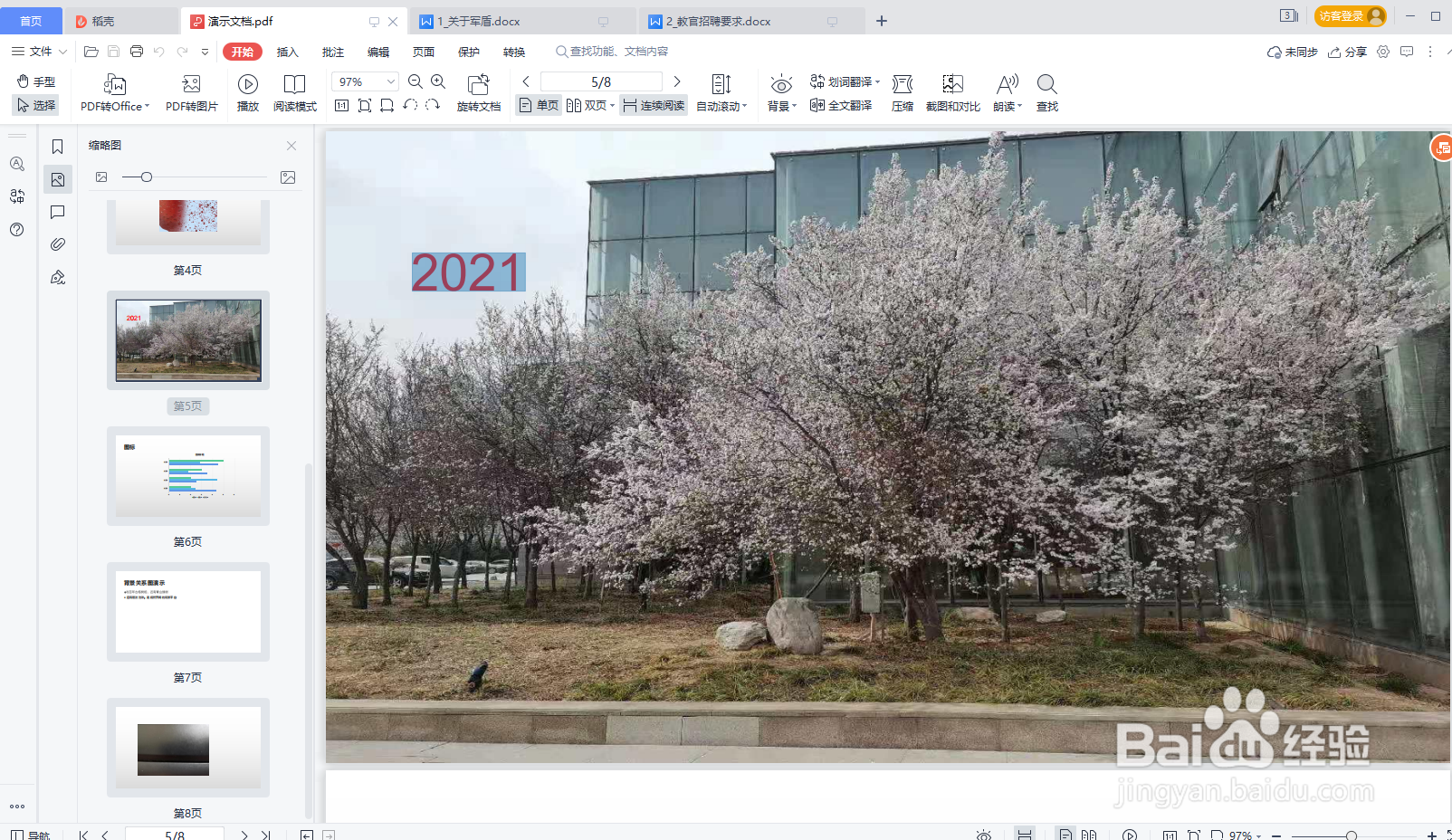Open the 保护 ribbon tab
Screen dimensions: 1452x840
469,52
